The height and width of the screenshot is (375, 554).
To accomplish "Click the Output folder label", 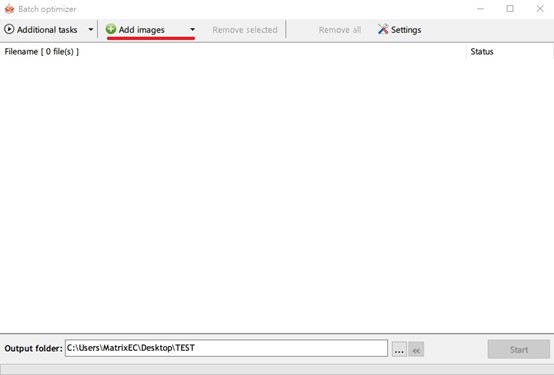I will [33, 348].
